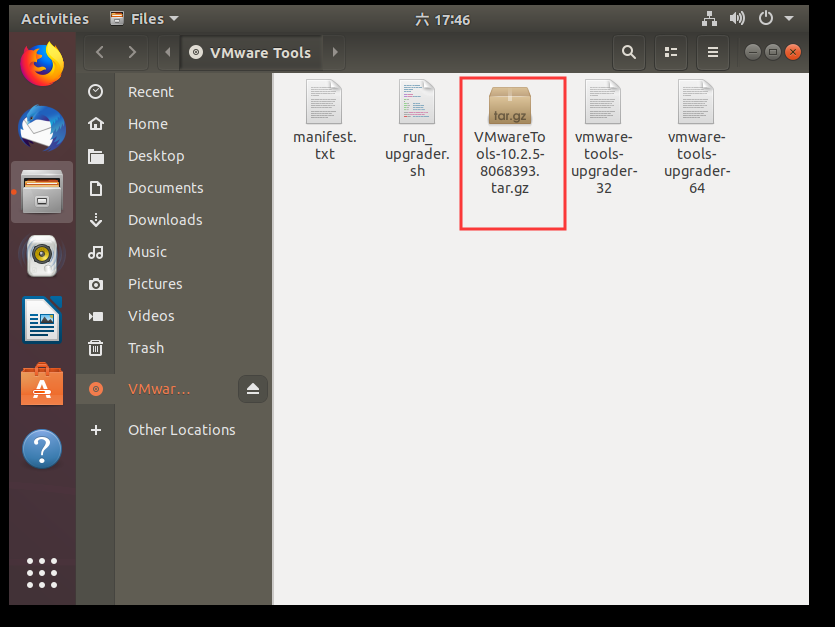Open the Help icon in the dock
835x627 pixels.
42,449
